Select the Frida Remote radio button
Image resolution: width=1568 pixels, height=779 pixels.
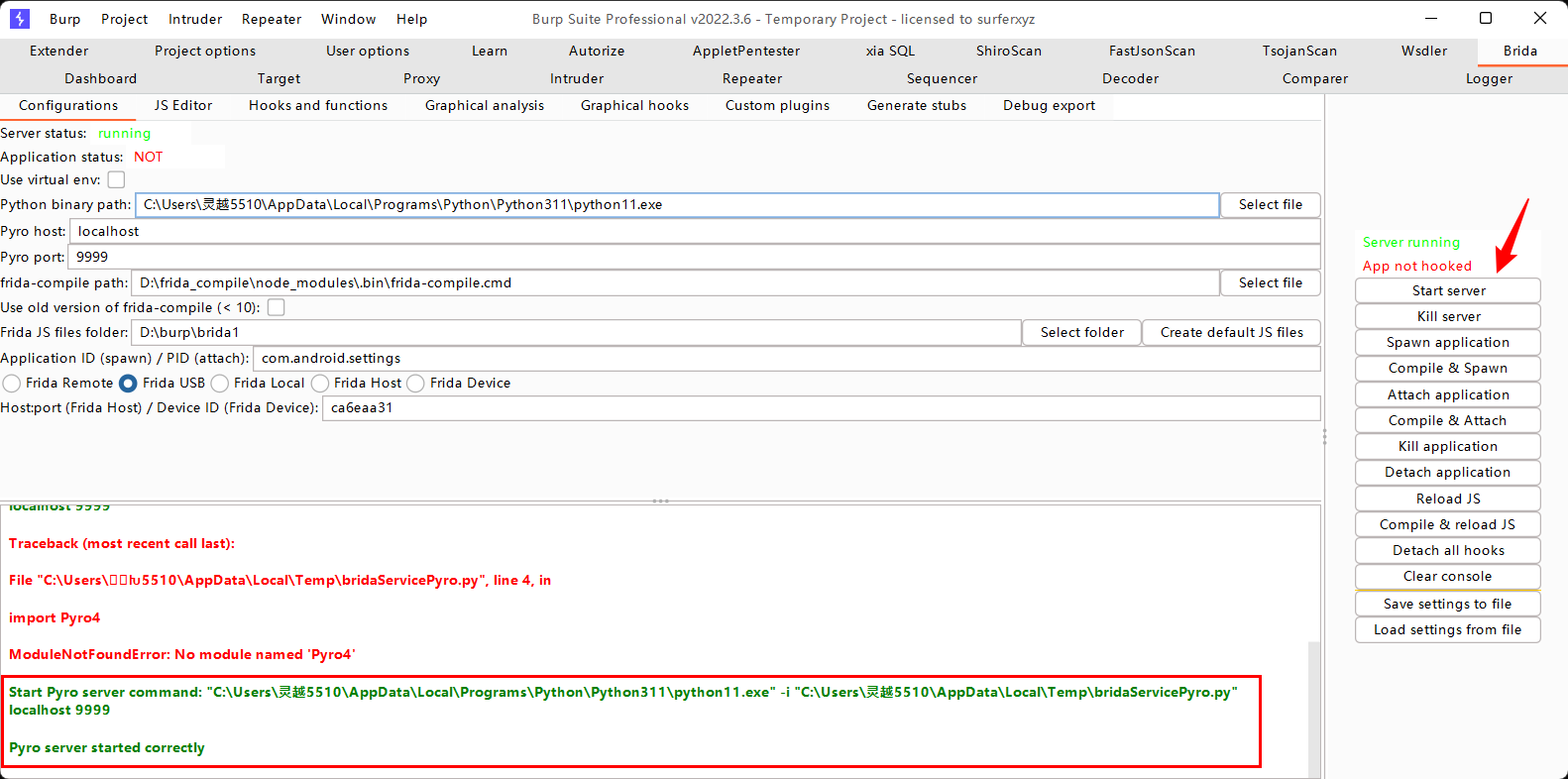pyautogui.click(x=12, y=383)
